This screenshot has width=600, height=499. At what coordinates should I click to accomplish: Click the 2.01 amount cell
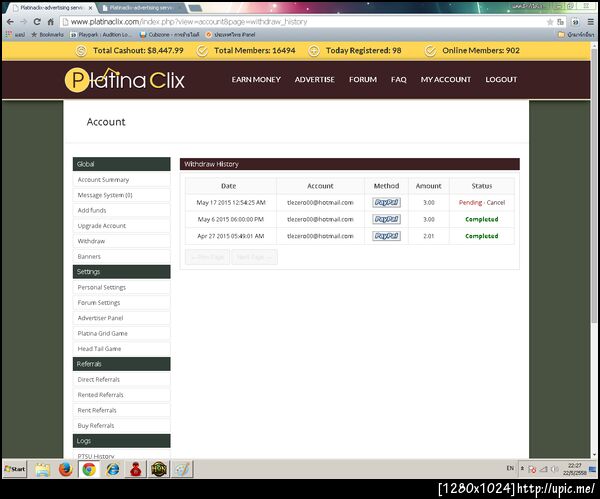(429, 236)
